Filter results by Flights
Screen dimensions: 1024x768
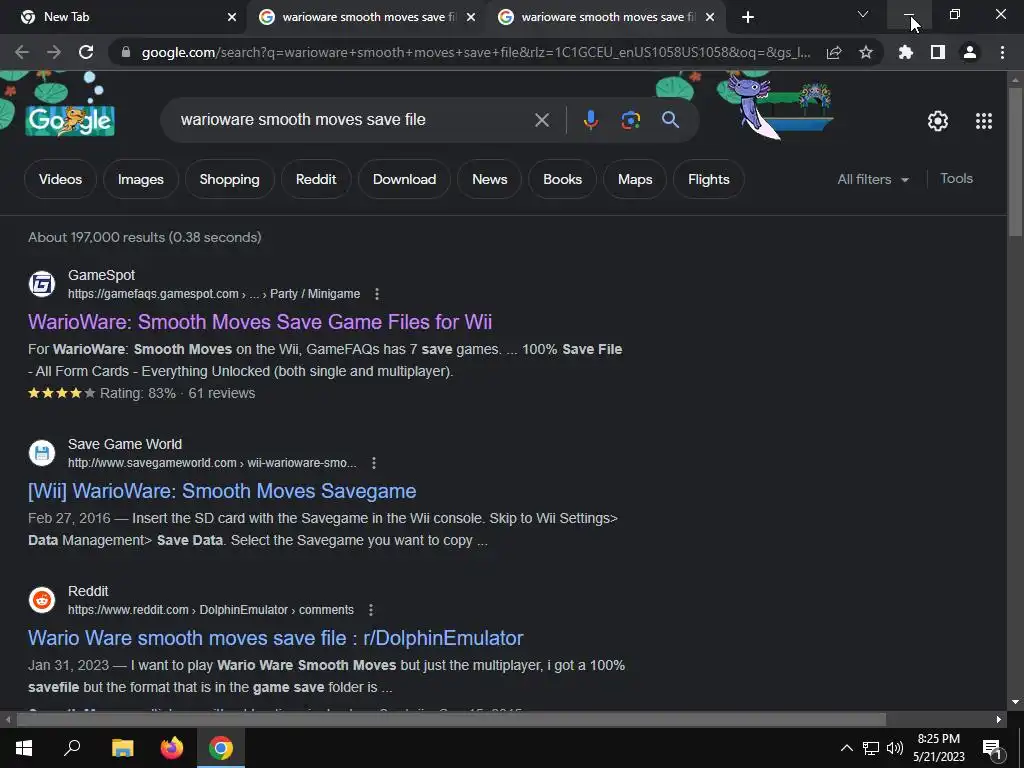coord(709,179)
